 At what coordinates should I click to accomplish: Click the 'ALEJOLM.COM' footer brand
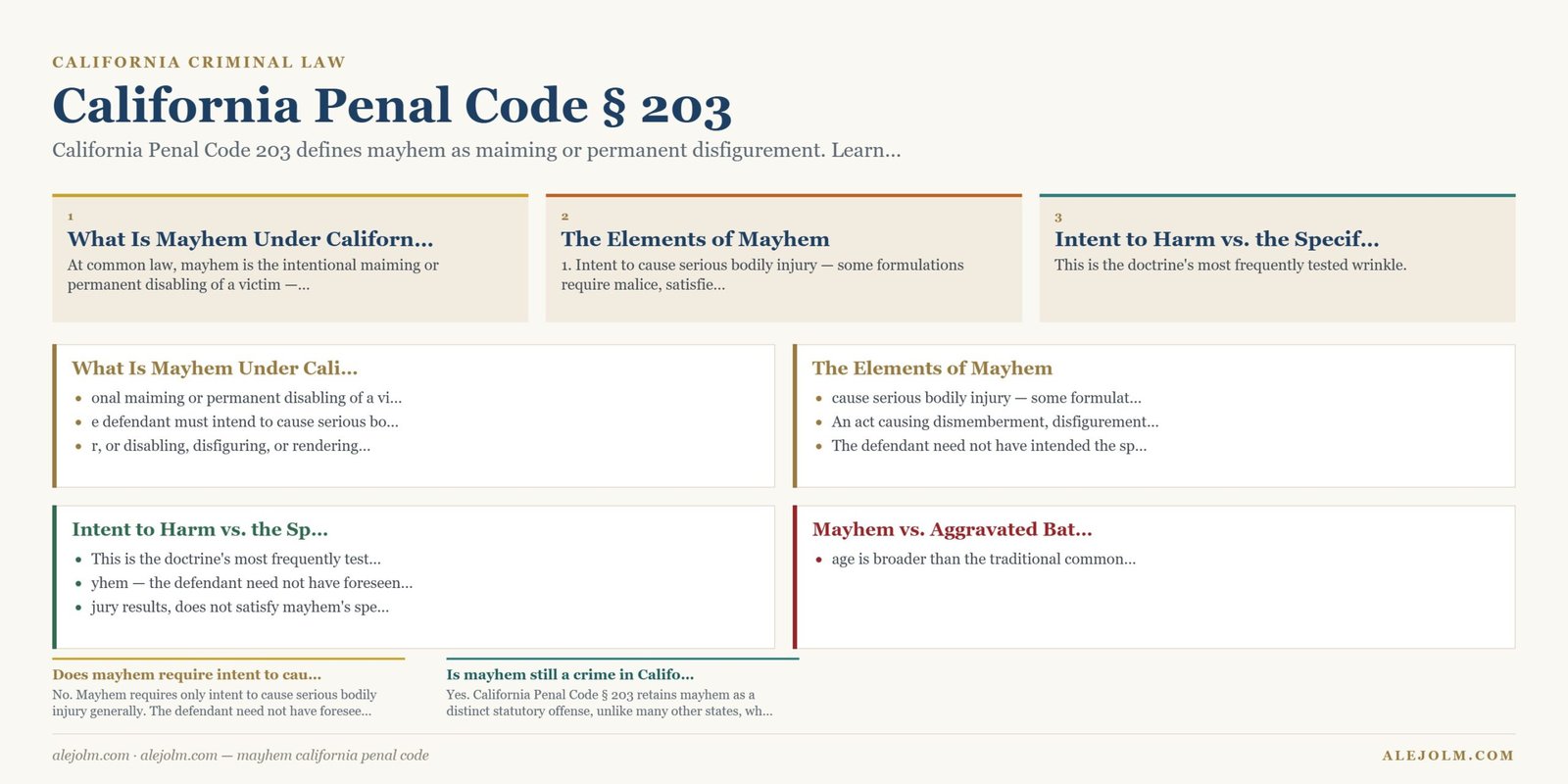coord(1448,756)
